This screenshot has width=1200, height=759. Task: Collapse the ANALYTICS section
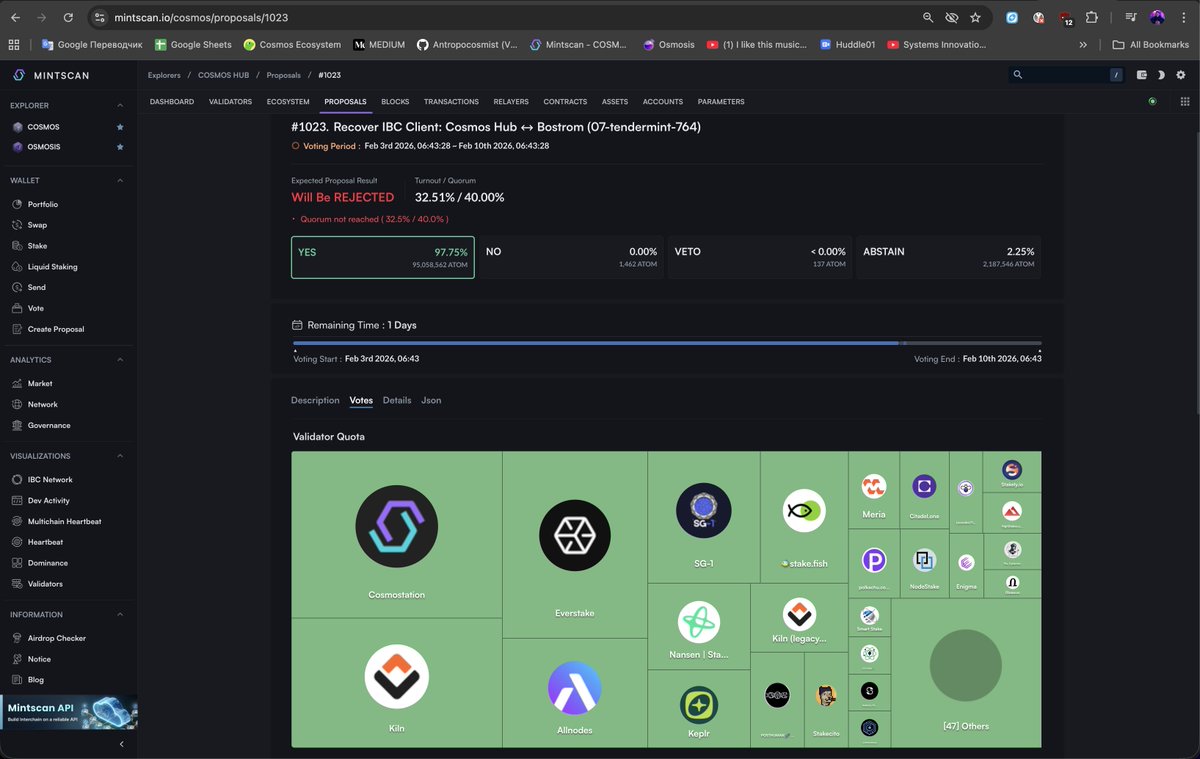coord(120,360)
